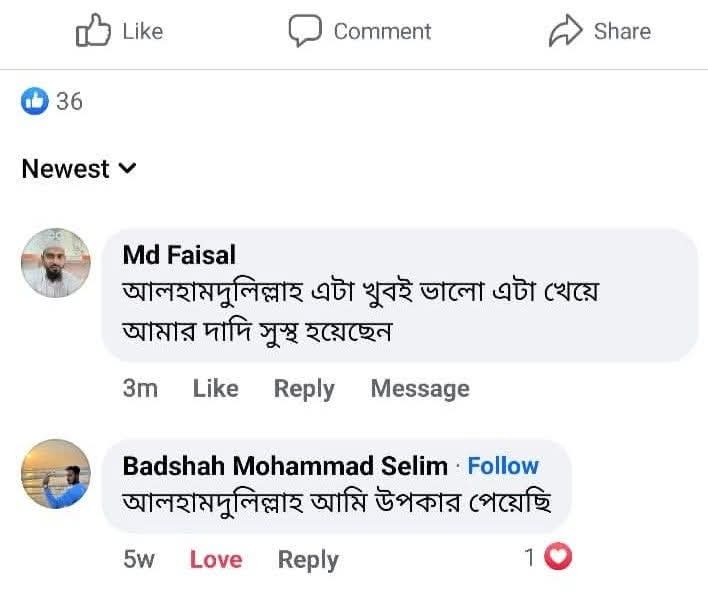The height and width of the screenshot is (592, 708).
Task: Click the 5w timestamp on Badshah's comment
Action: [139, 559]
